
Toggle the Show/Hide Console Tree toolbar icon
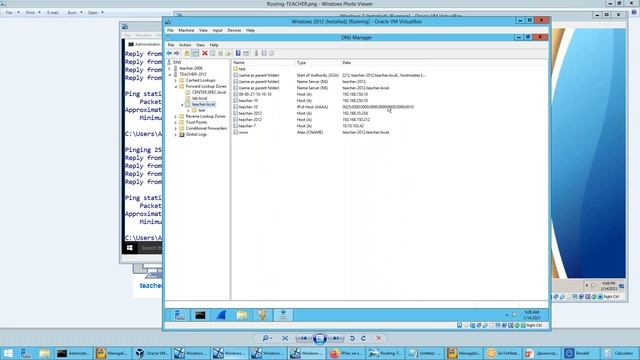(x=195, y=53)
